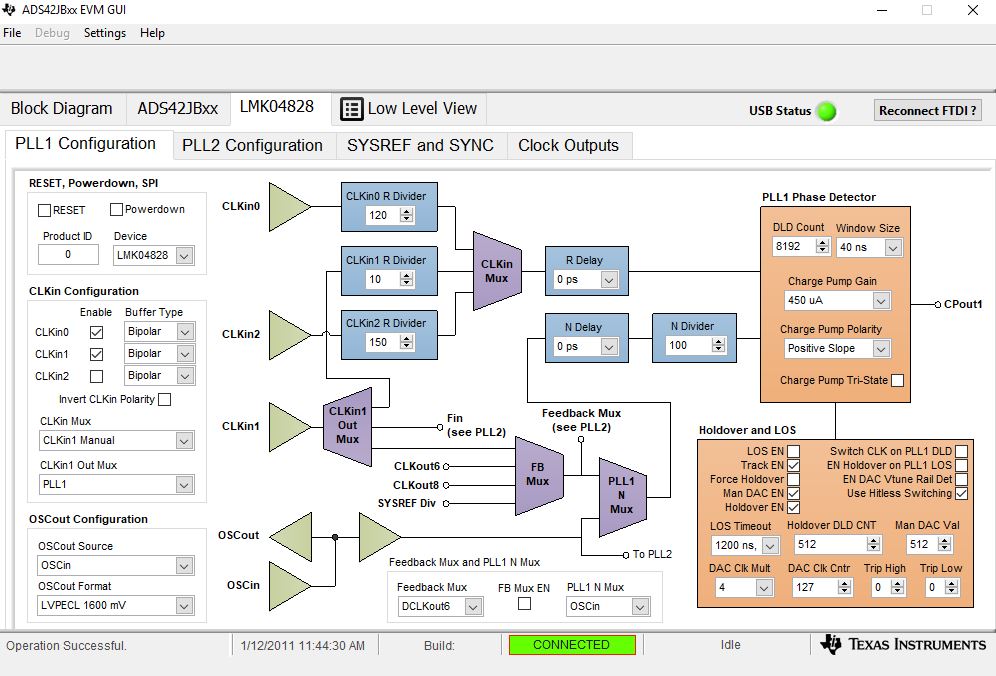Toggle Invert CLKin Polarity checkbox
Viewport: 996px width, 676px height.
pos(165,399)
